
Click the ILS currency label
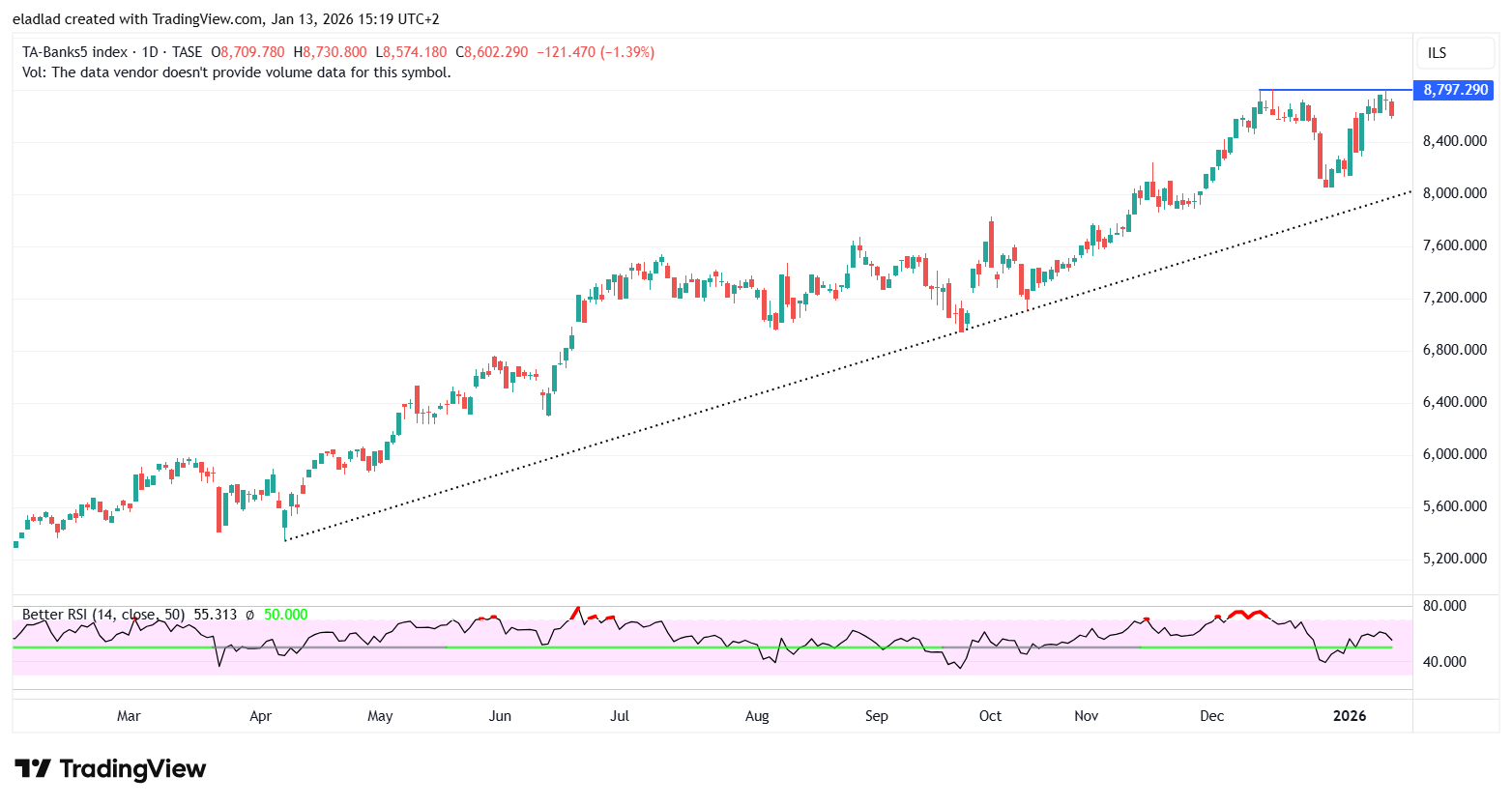point(1437,53)
